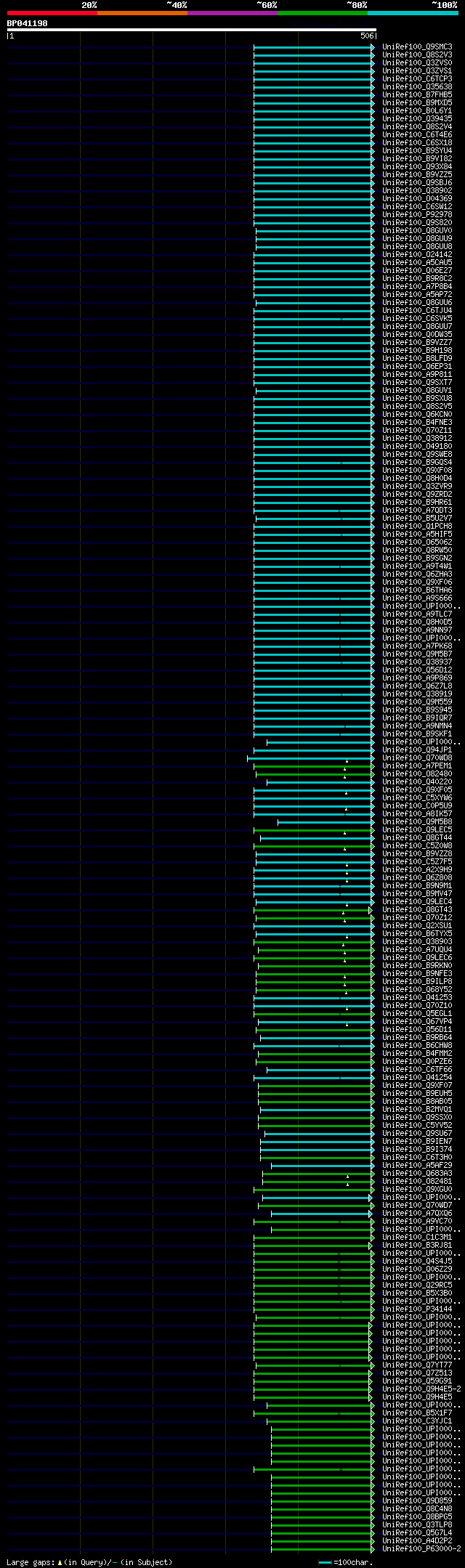Screen dimensions: 465x1568
Task: Select the UniRef100_C3YJC1 label
Action: click(417, 1421)
